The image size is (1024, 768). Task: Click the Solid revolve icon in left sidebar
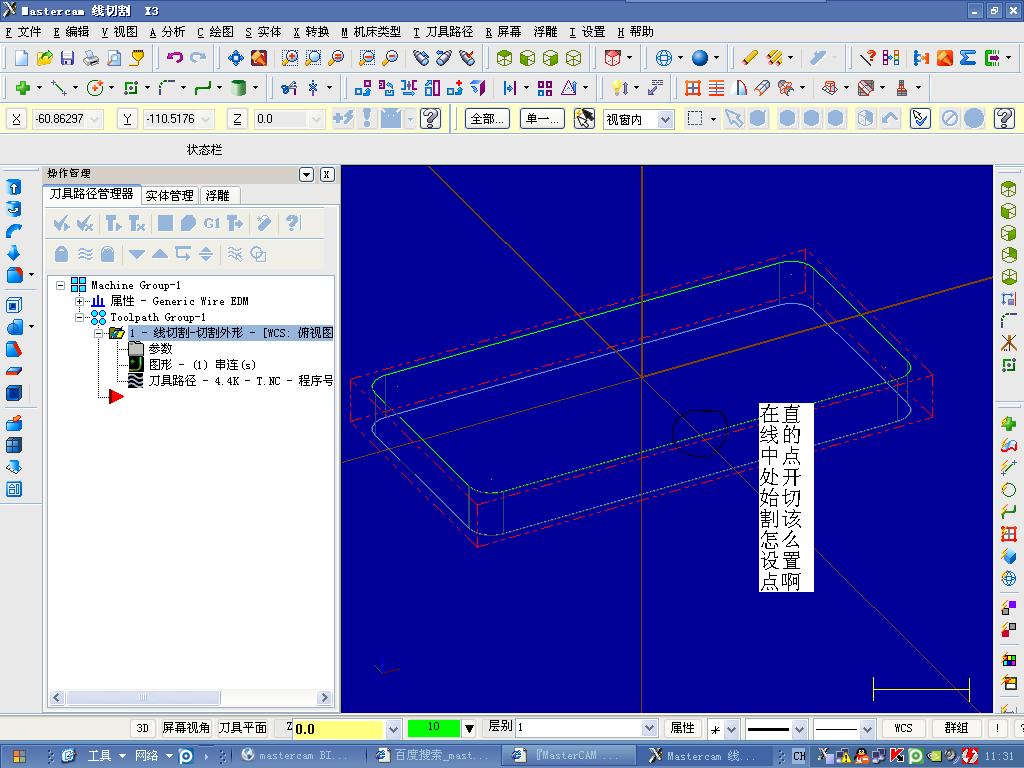click(14, 209)
